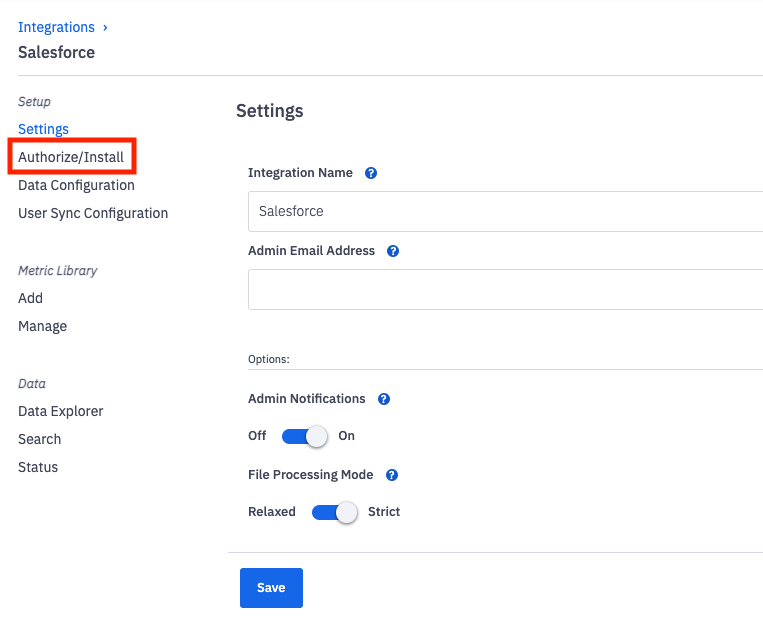Open Data Explorer from sidebar

tap(60, 411)
